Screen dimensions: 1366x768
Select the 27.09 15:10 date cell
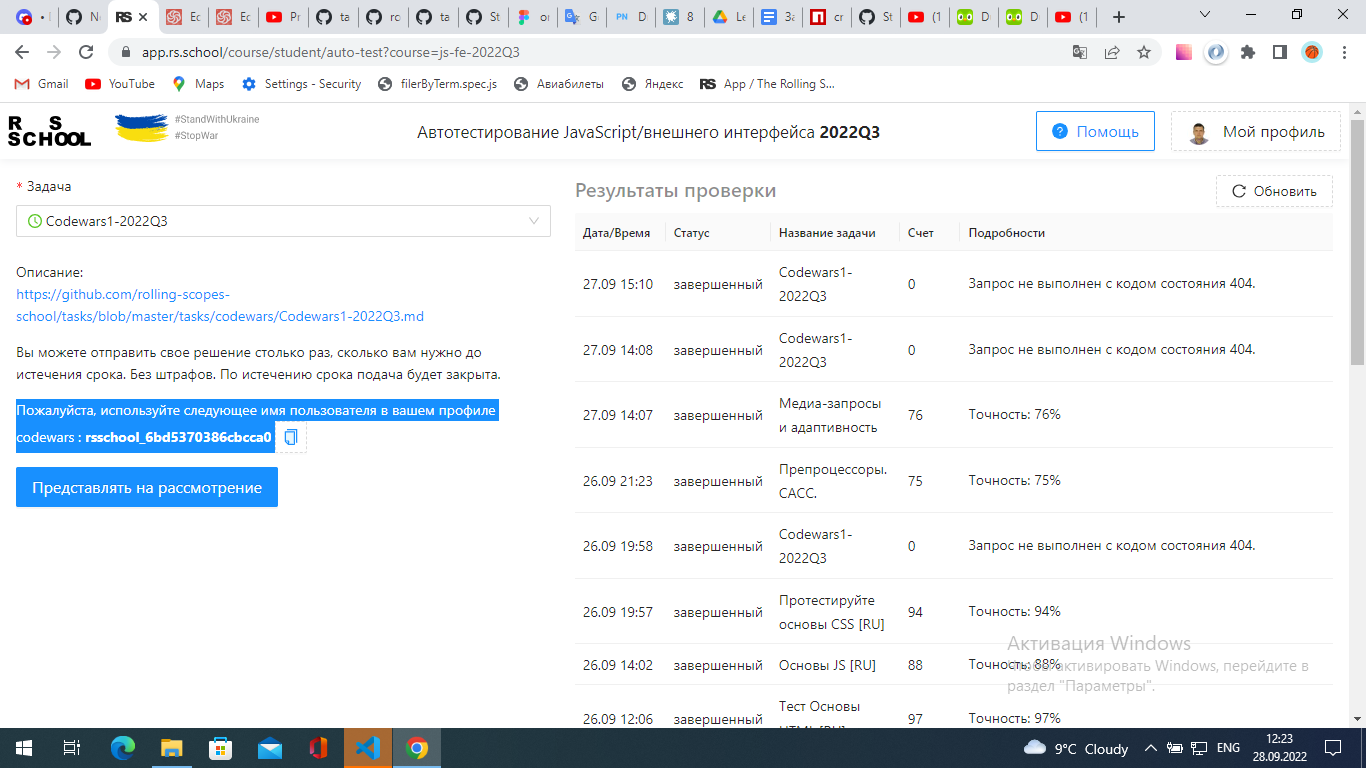[x=618, y=284]
